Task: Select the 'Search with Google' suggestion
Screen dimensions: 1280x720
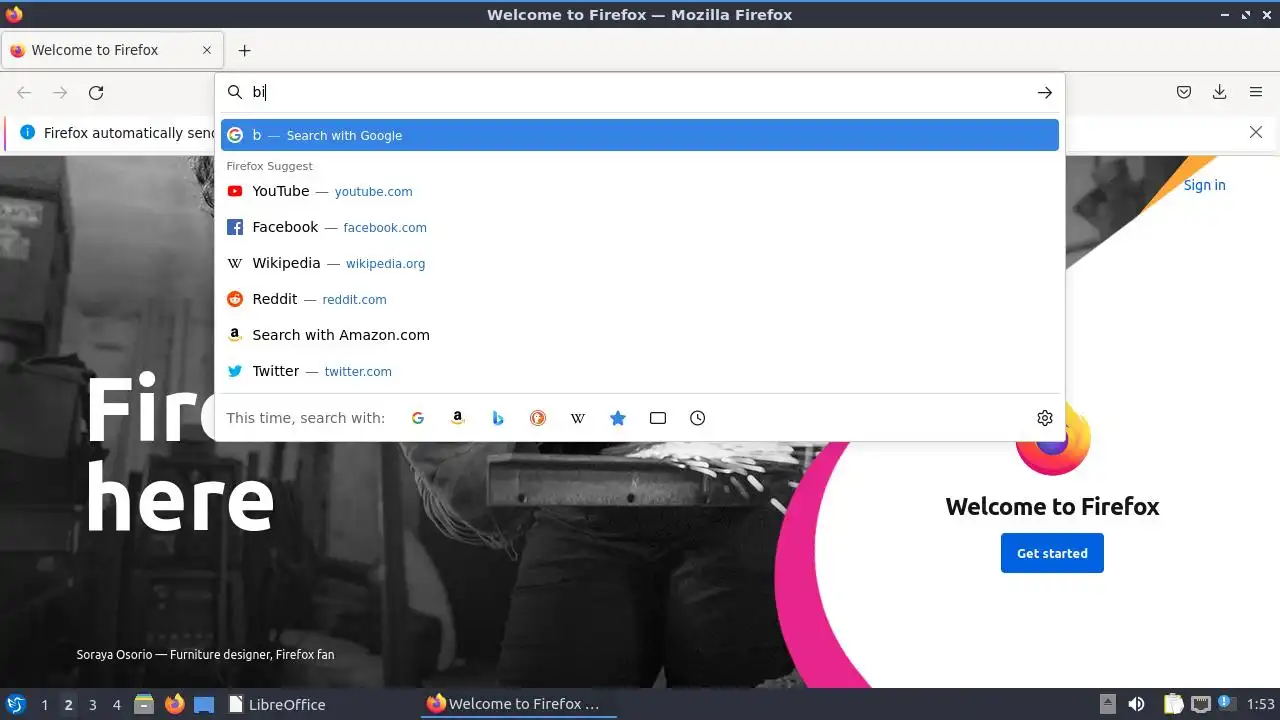Action: [640, 135]
